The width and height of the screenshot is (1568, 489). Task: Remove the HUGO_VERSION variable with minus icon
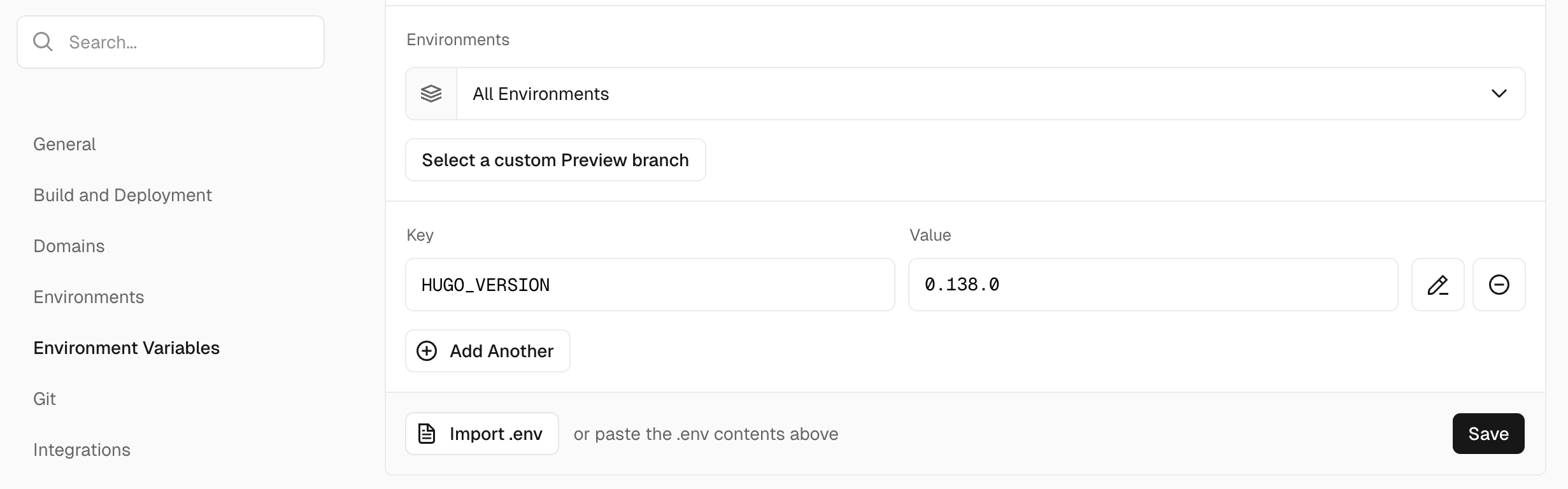(1499, 285)
